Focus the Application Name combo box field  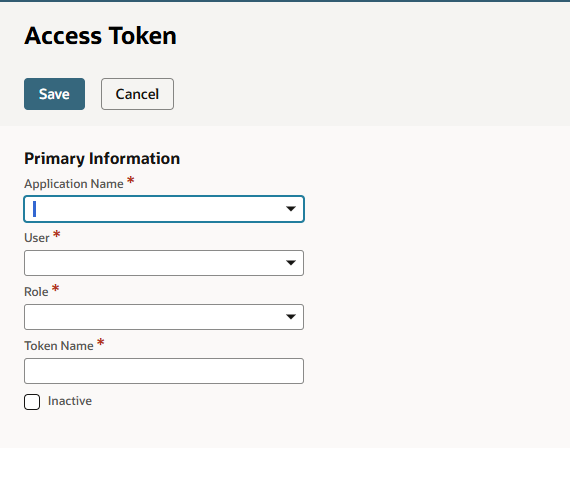point(164,209)
